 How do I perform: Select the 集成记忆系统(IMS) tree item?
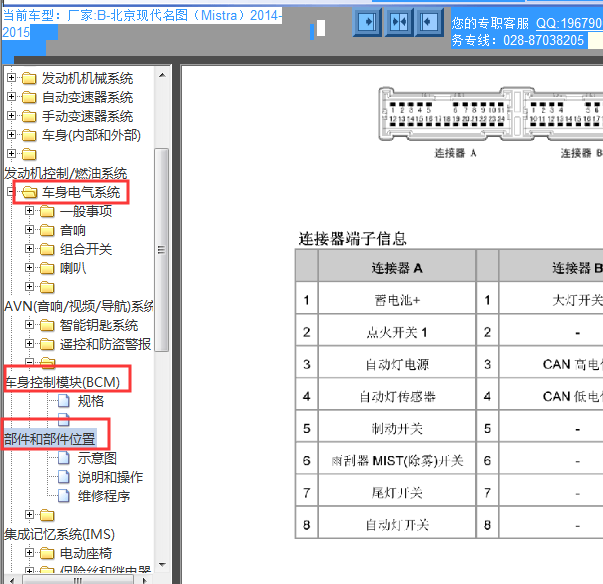60,534
